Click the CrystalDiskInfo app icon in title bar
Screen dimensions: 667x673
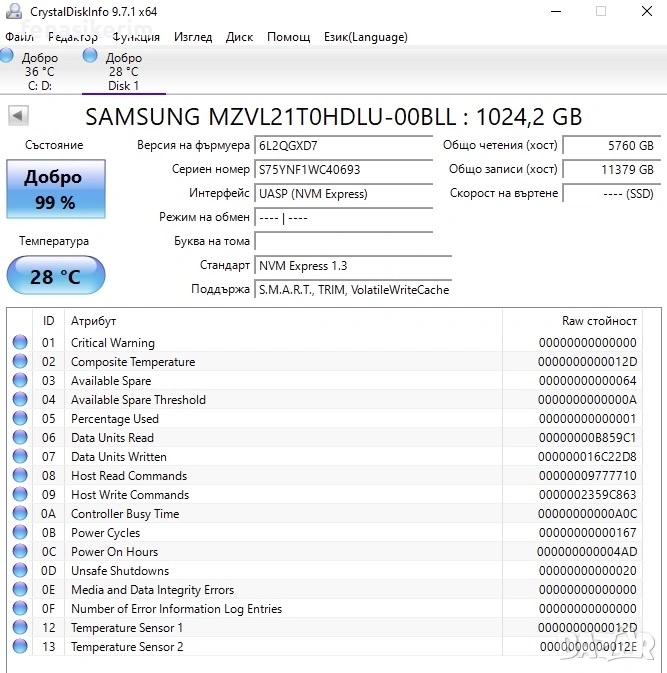(14, 12)
